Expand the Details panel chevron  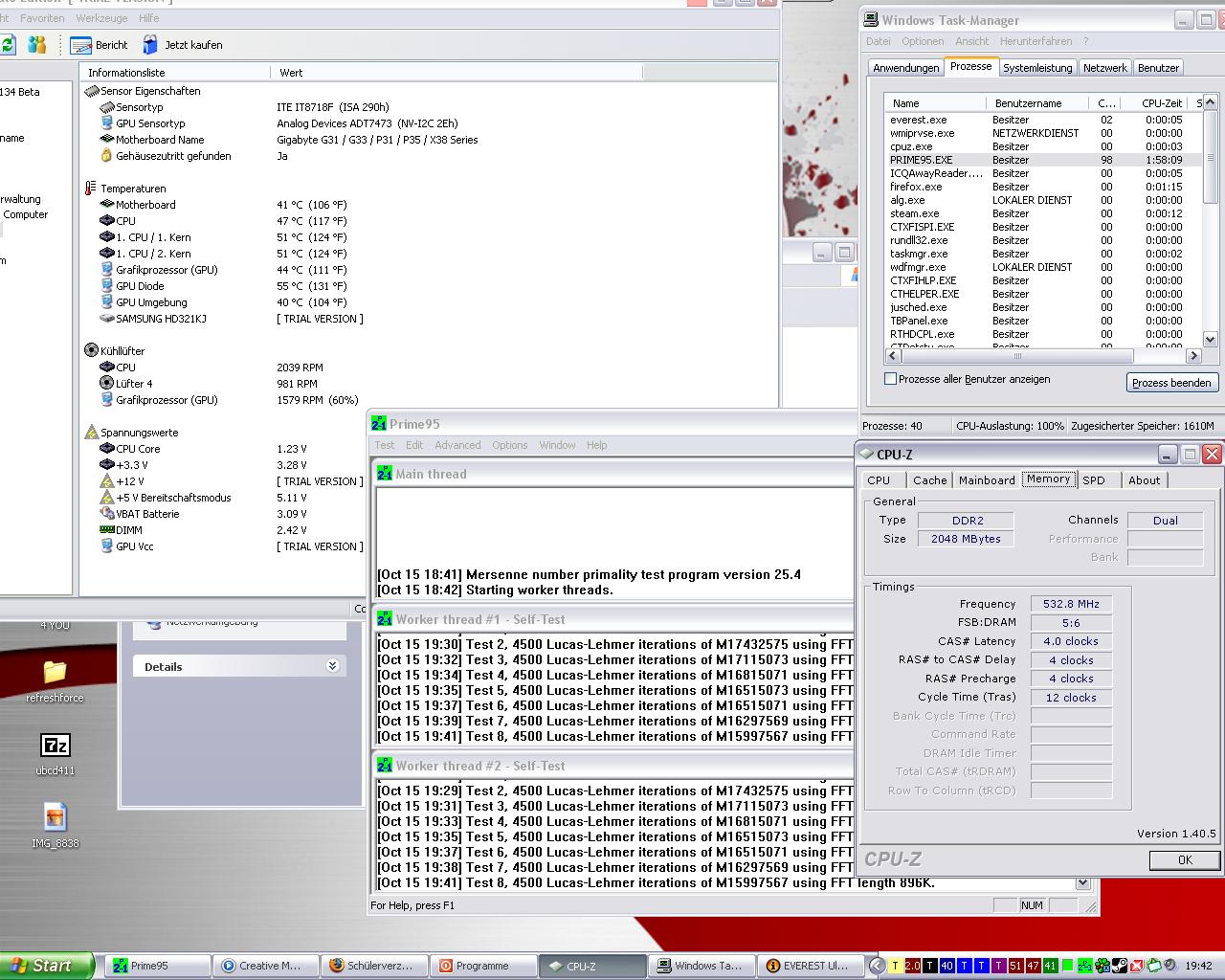tap(333, 666)
